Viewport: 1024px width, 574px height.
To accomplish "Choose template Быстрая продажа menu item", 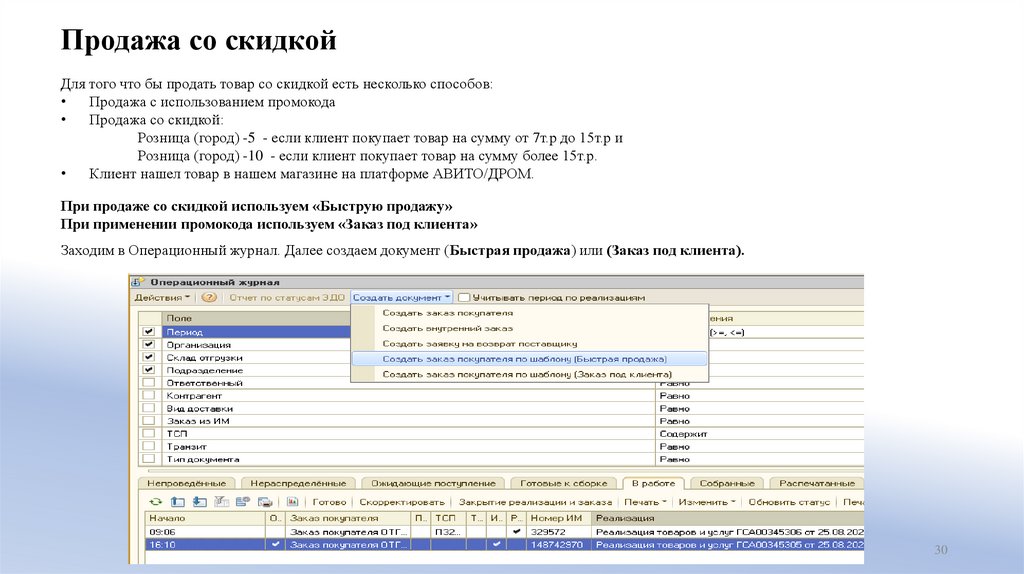I will pos(530,359).
